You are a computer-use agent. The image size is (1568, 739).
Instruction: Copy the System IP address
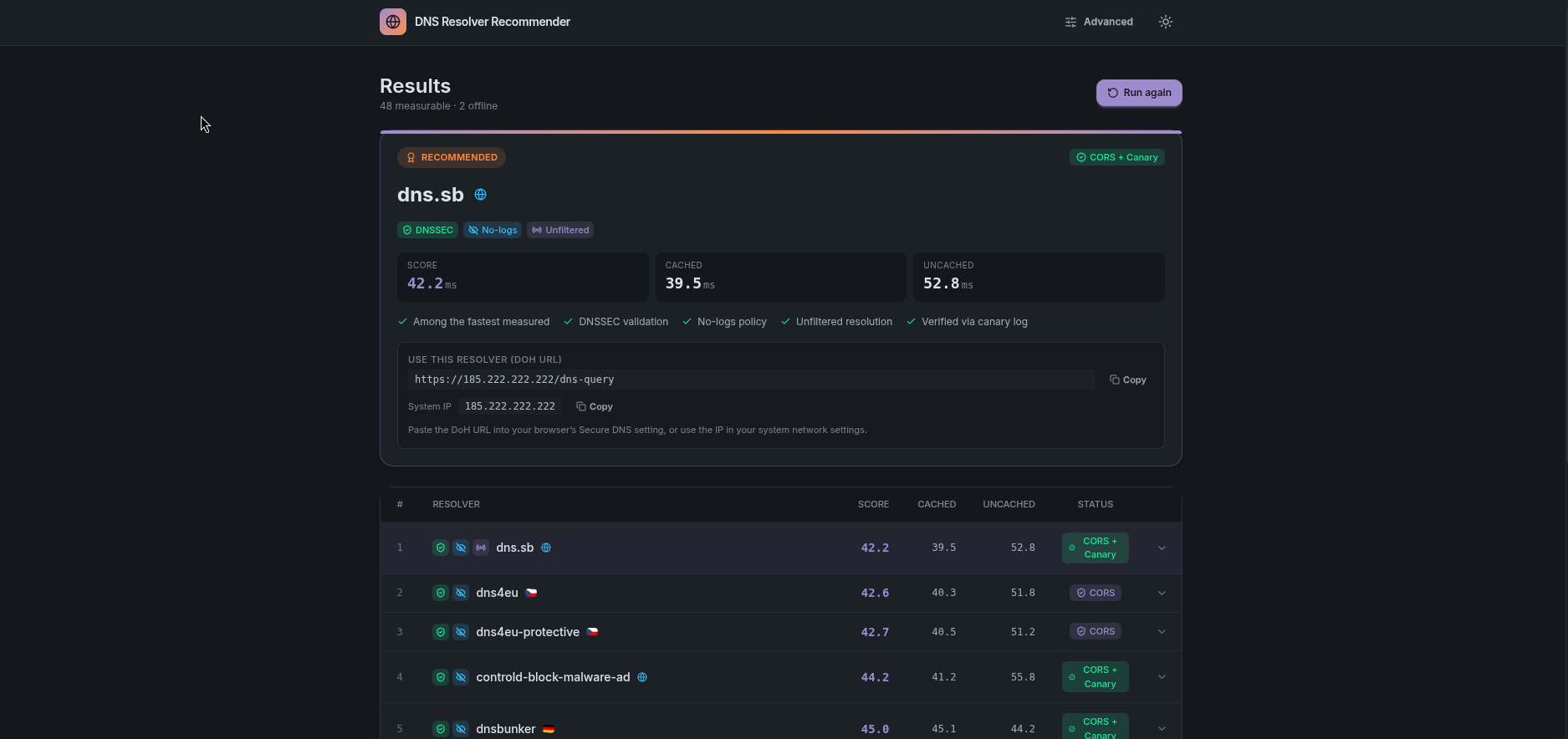point(595,406)
